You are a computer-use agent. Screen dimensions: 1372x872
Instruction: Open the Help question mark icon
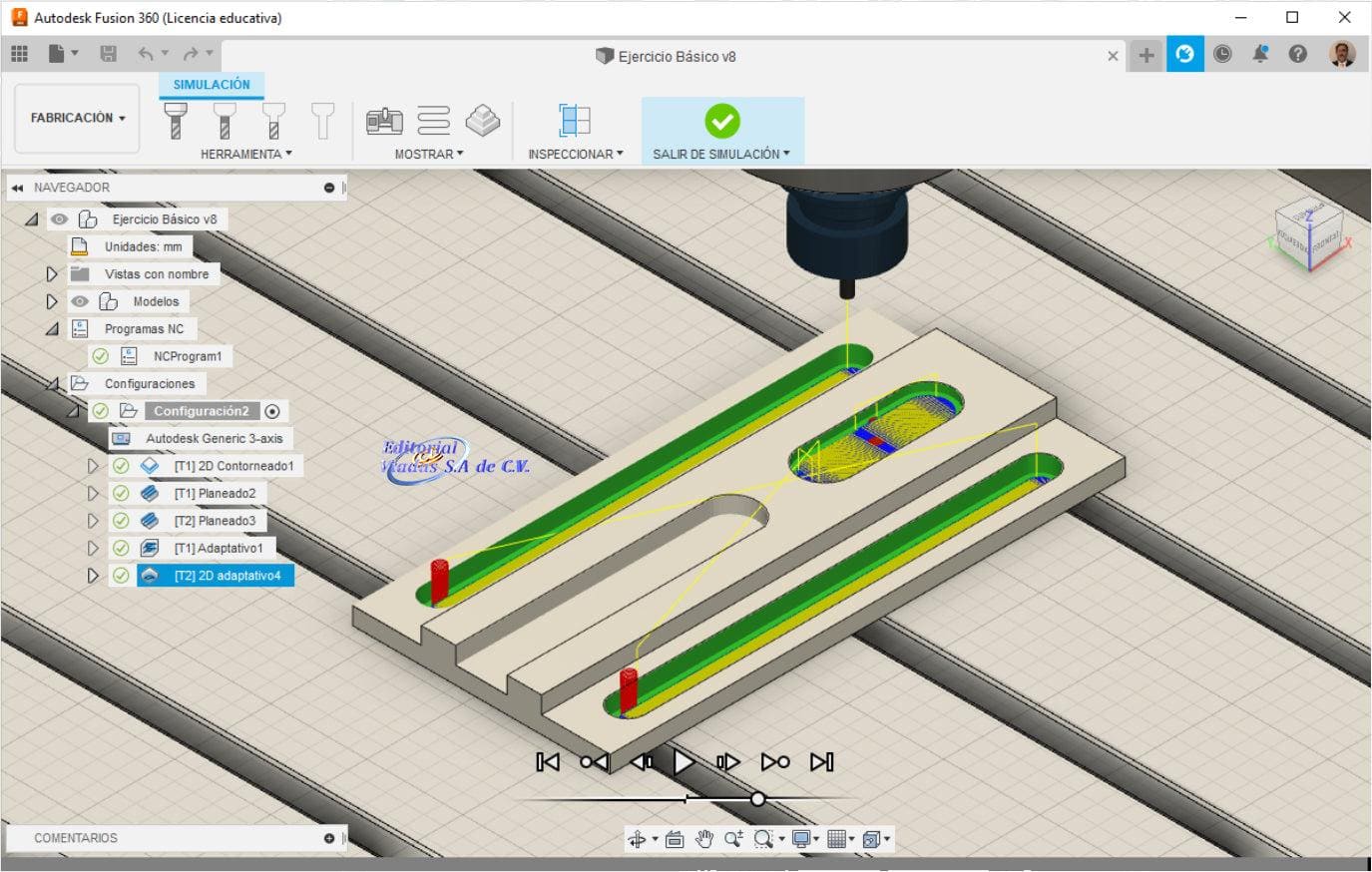(x=1297, y=55)
